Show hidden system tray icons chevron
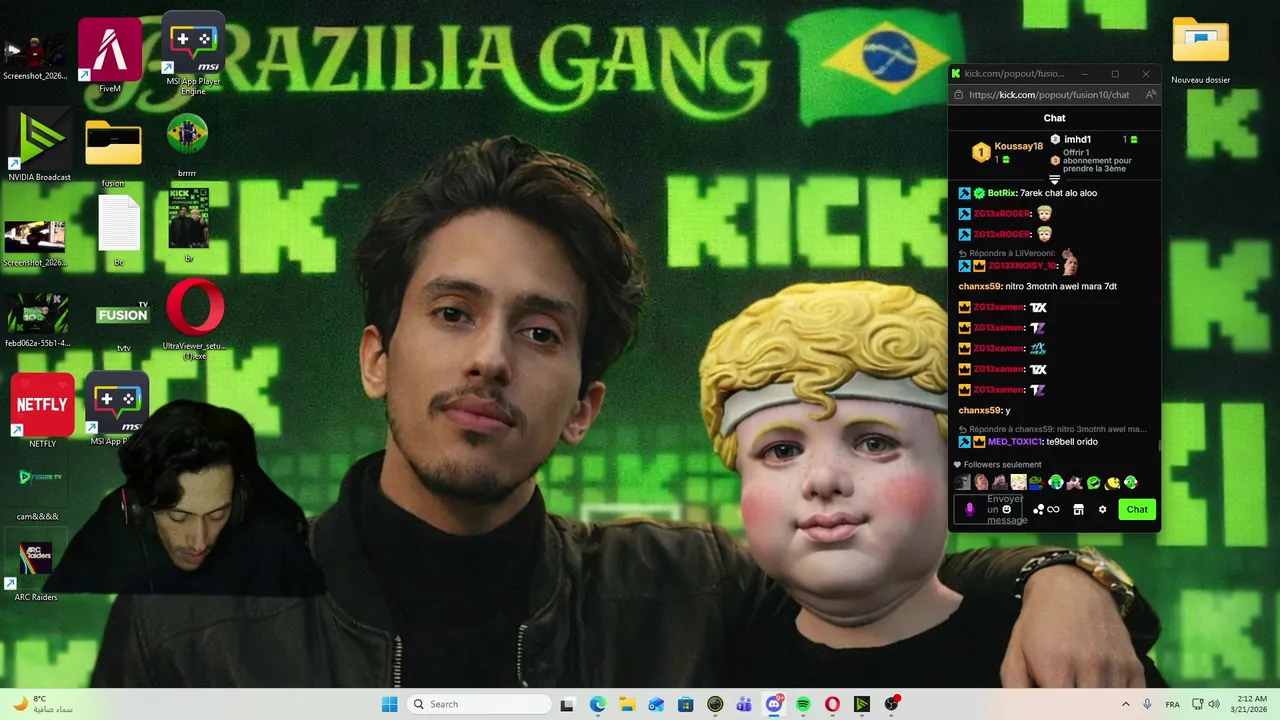Viewport: 1280px width, 720px height. pyautogui.click(x=1125, y=704)
